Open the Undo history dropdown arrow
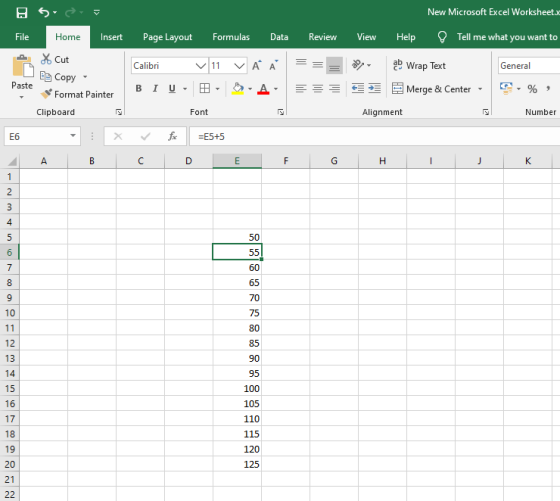Image resolution: width=560 pixels, height=501 pixels. tap(55, 12)
